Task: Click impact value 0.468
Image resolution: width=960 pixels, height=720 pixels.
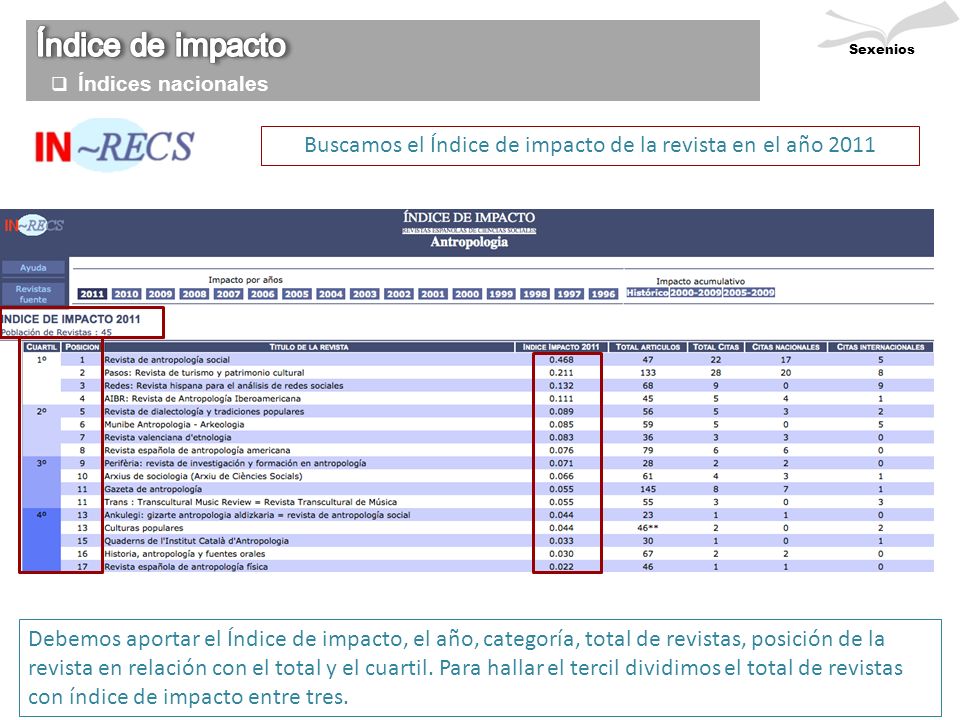Action: (561, 360)
